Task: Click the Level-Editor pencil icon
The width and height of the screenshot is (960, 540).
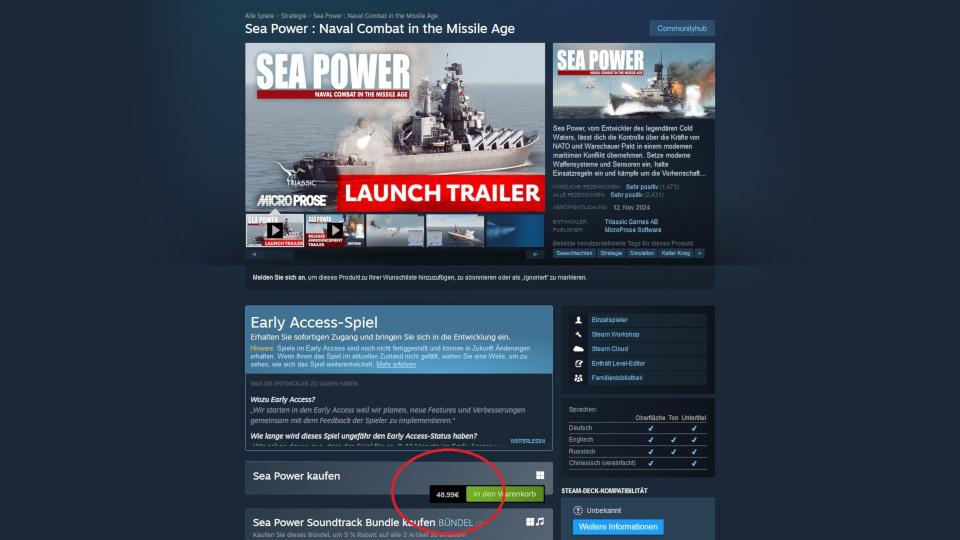Action: [x=578, y=363]
